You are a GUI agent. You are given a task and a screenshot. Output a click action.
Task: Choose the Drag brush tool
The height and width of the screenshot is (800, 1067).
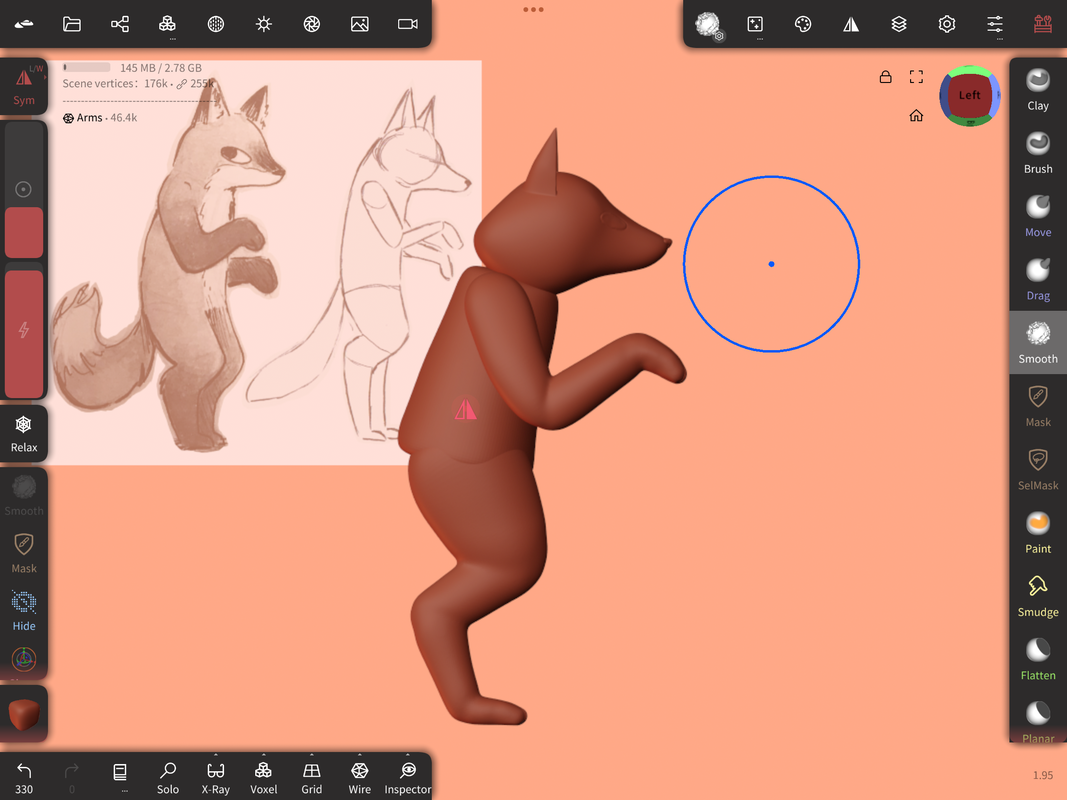1038,279
